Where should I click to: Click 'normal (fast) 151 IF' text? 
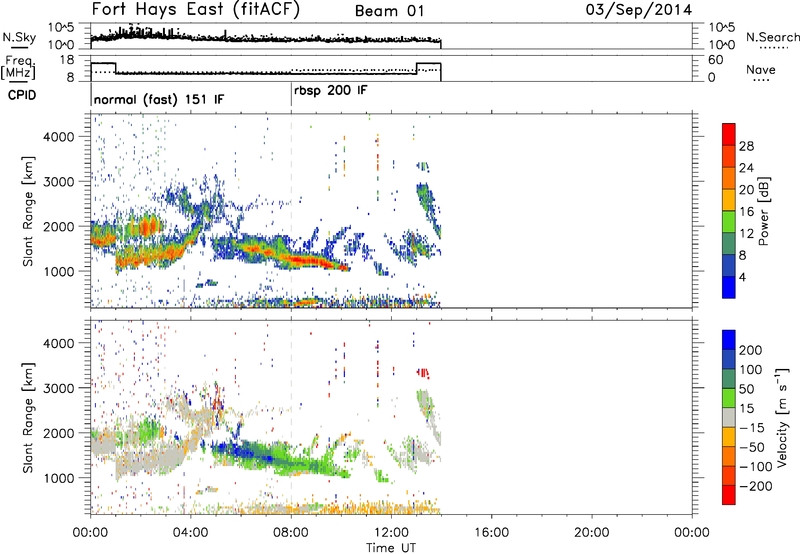point(159,99)
